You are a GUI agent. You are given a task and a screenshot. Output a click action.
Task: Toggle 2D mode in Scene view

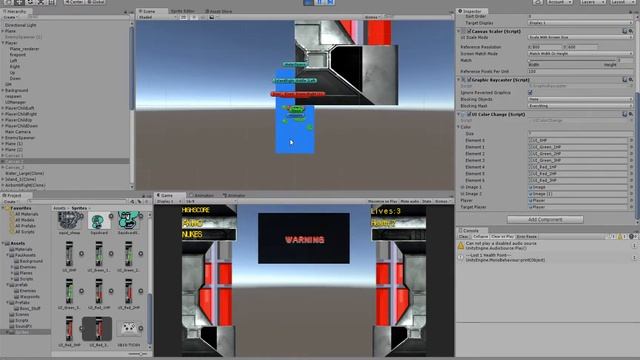click(184, 17)
